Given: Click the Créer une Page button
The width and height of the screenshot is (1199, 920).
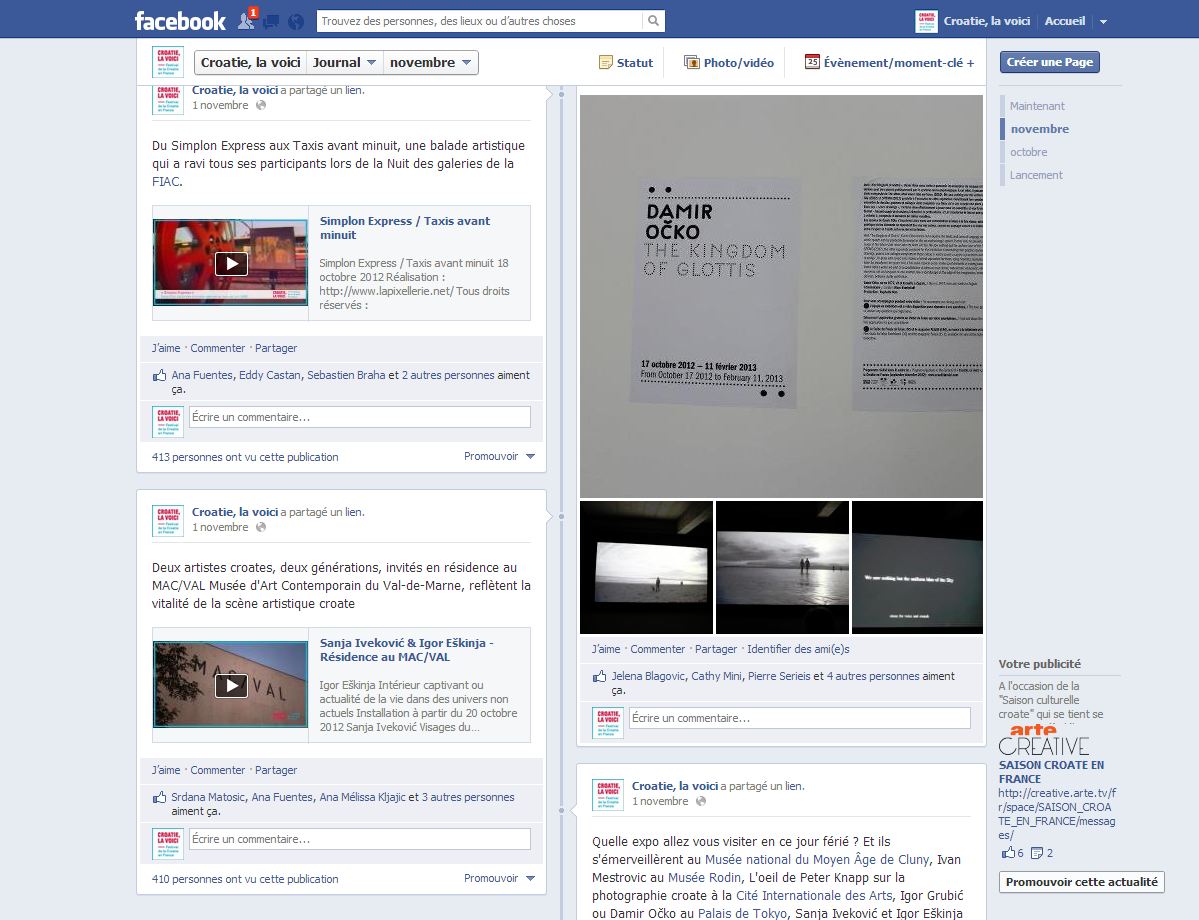Looking at the screenshot, I should (1050, 62).
